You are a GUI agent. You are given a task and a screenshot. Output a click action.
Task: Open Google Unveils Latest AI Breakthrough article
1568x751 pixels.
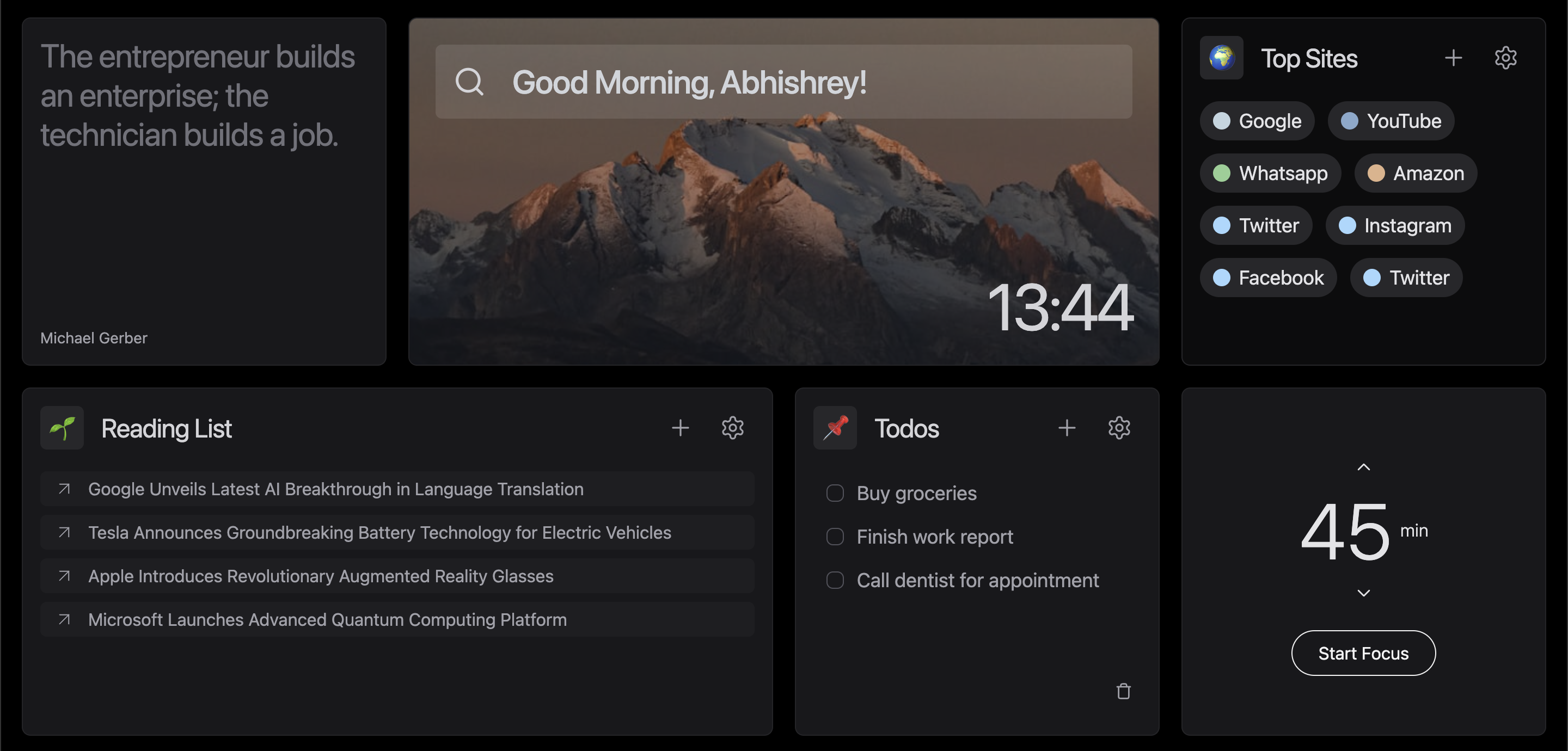pyautogui.click(x=397, y=489)
